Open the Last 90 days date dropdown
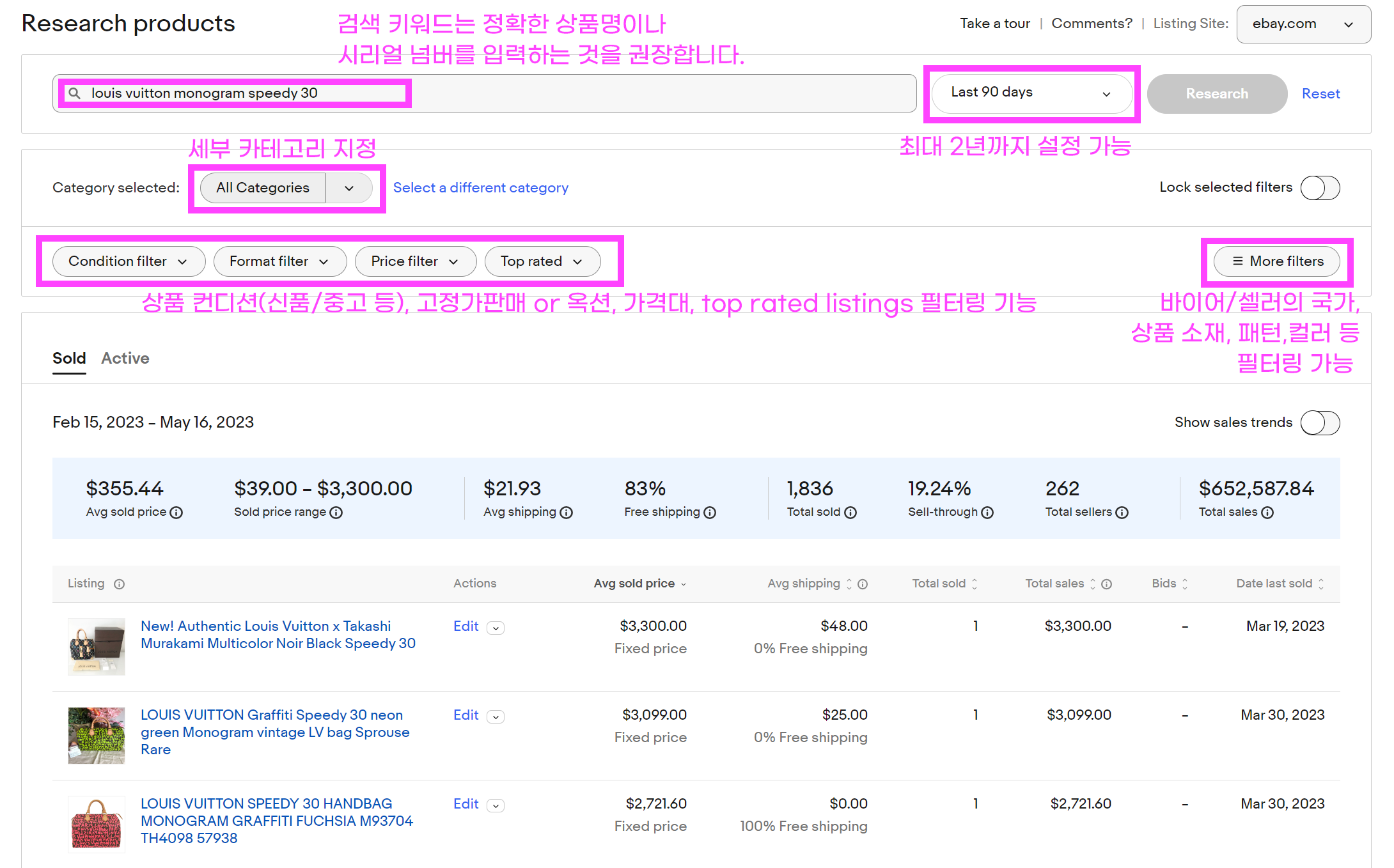The width and height of the screenshot is (1394, 868). coord(1031,93)
